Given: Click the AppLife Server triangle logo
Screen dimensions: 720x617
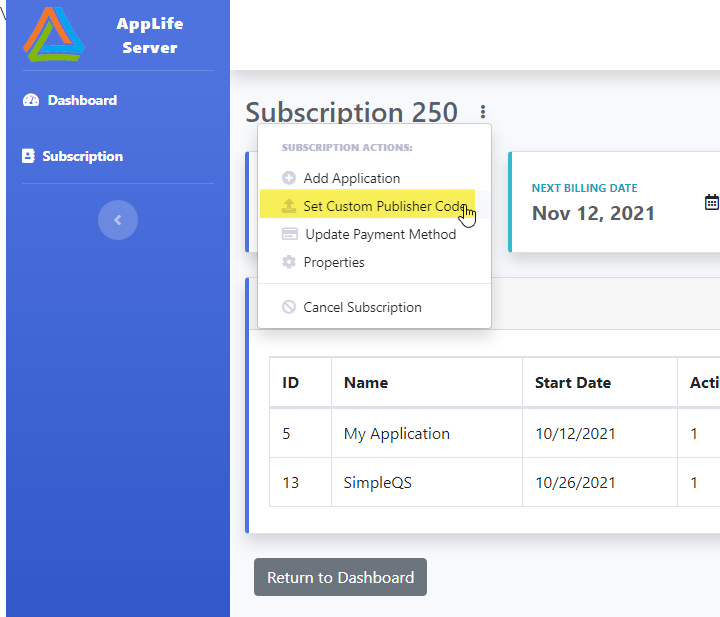Looking at the screenshot, I should (x=54, y=34).
